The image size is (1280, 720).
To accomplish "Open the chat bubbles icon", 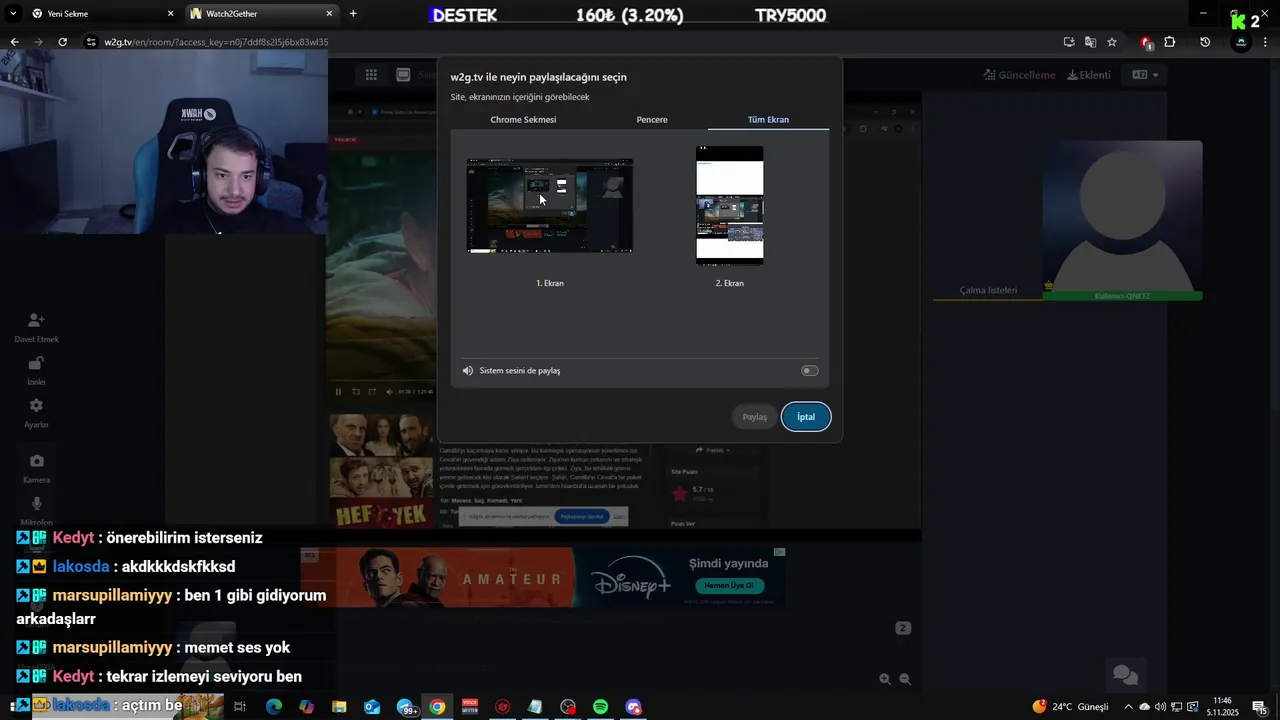I will [1126, 676].
